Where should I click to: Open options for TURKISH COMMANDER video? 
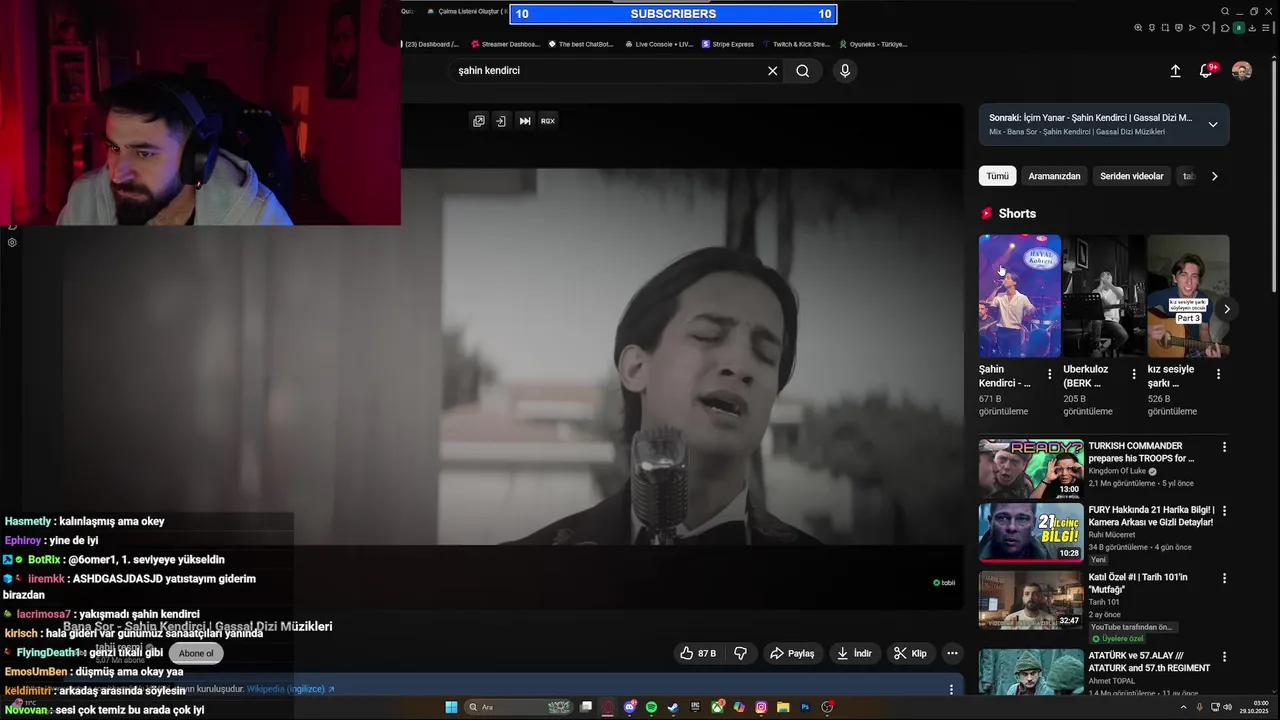tap(1224, 447)
